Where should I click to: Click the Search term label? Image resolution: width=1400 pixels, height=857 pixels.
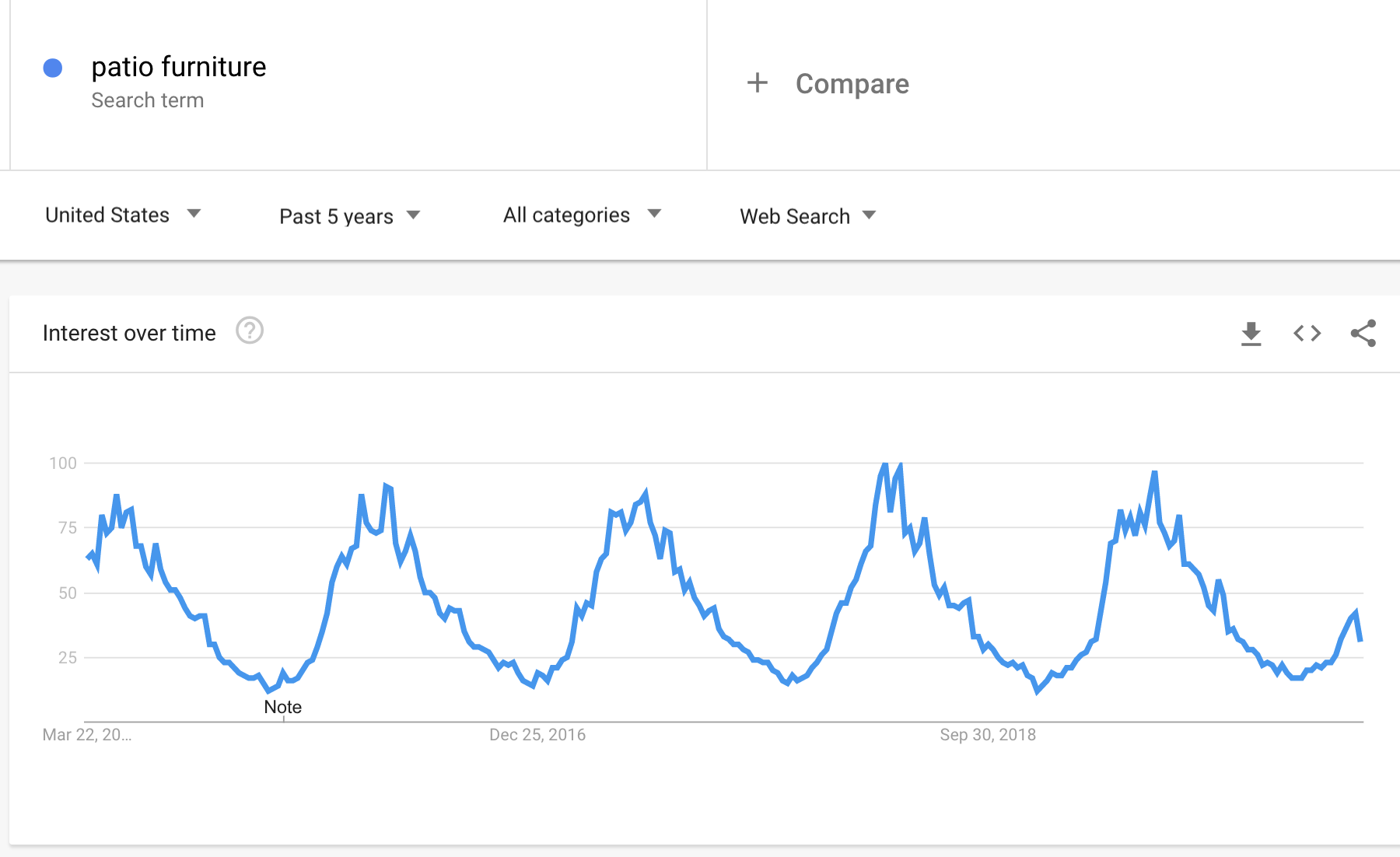coord(148,100)
